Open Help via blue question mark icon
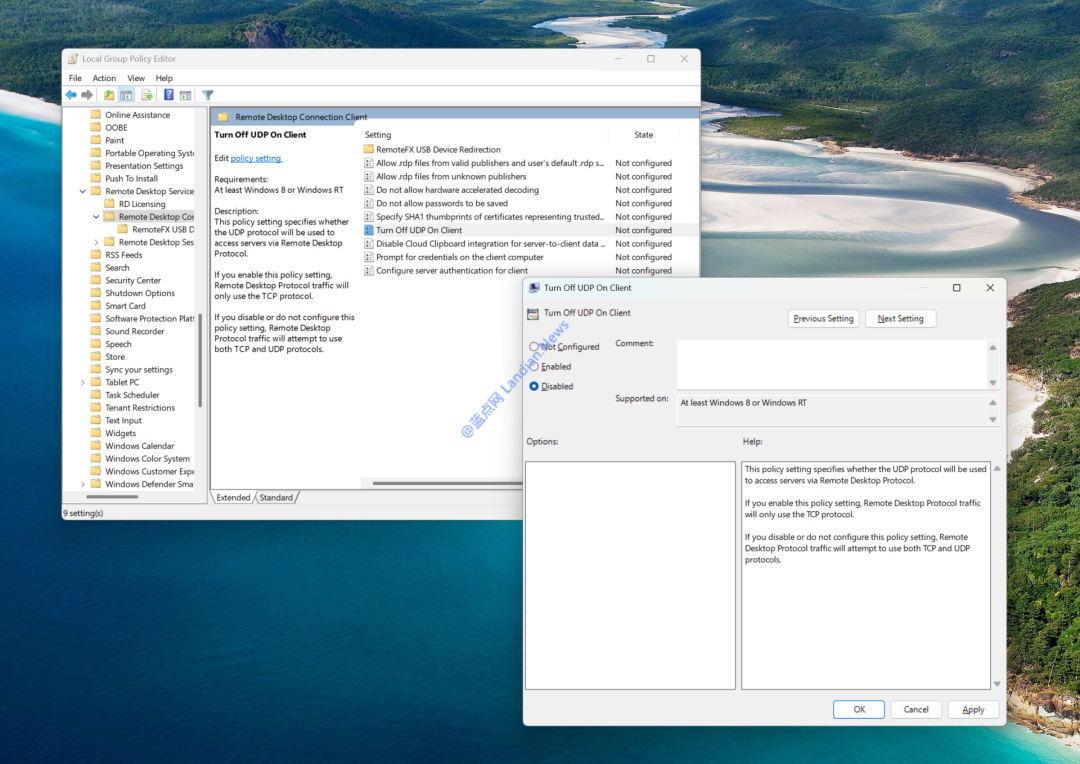This screenshot has height=764, width=1080. coord(169,95)
